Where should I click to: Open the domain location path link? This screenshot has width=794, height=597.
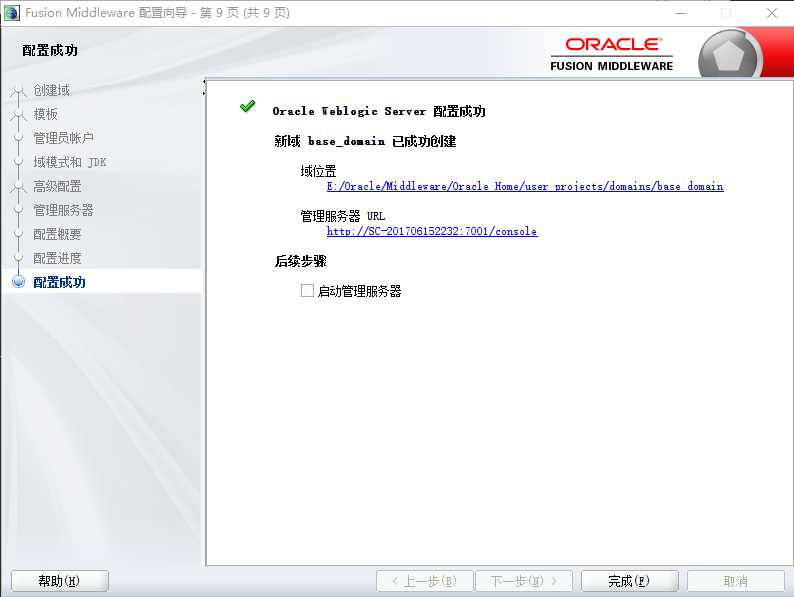(525, 186)
